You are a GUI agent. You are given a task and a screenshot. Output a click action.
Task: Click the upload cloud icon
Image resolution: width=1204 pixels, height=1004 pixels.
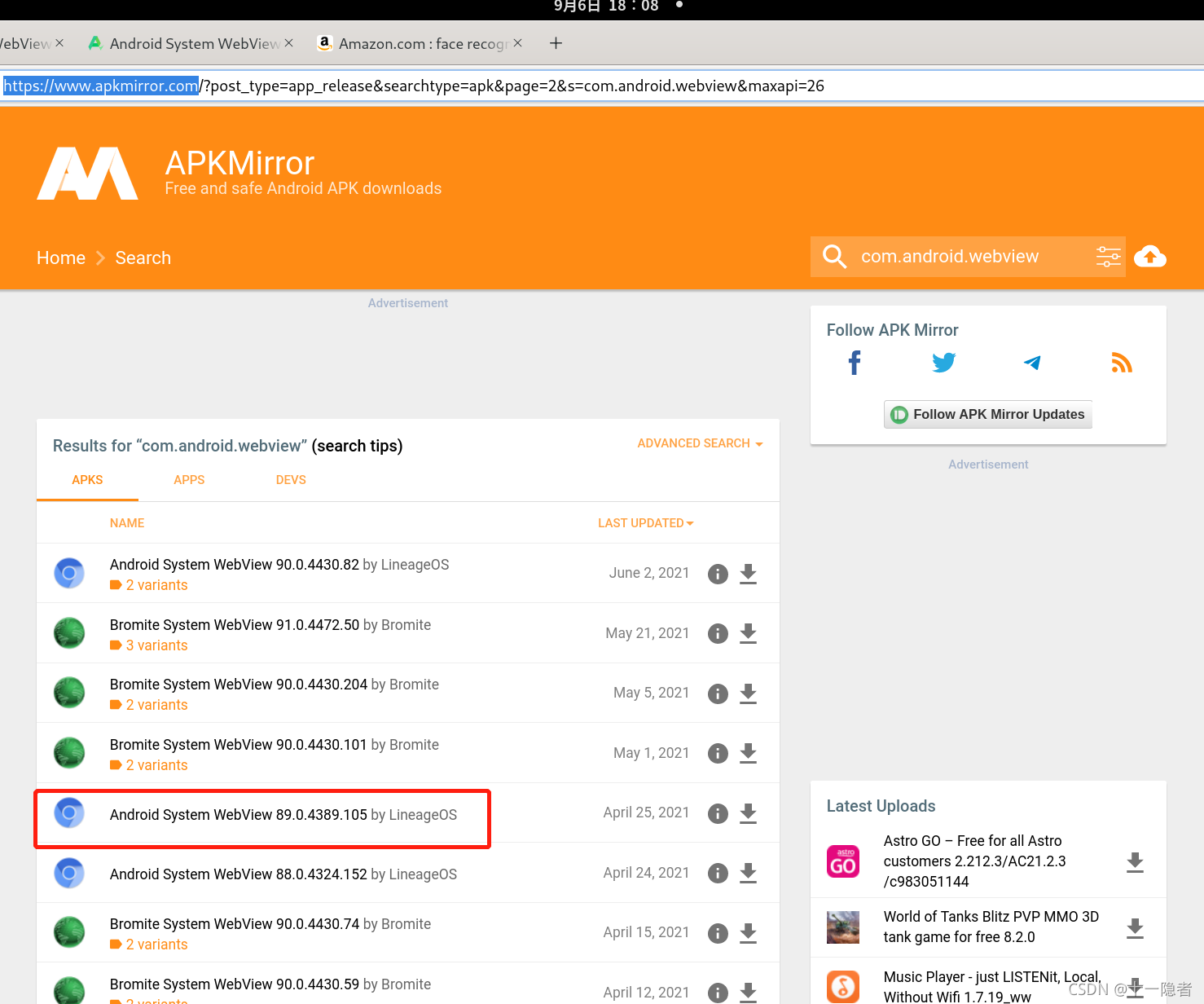pos(1149,257)
